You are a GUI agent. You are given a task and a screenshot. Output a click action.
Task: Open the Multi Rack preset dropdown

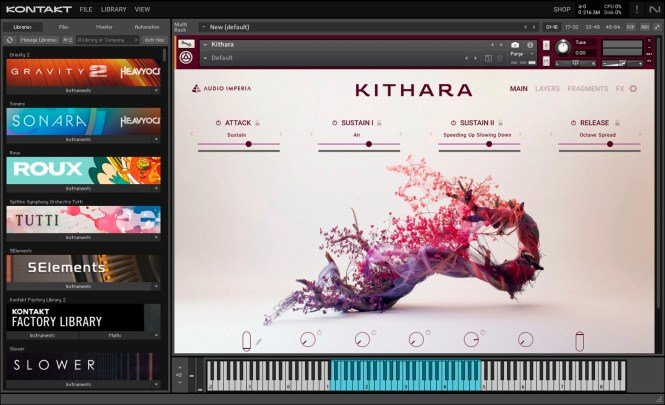point(204,27)
